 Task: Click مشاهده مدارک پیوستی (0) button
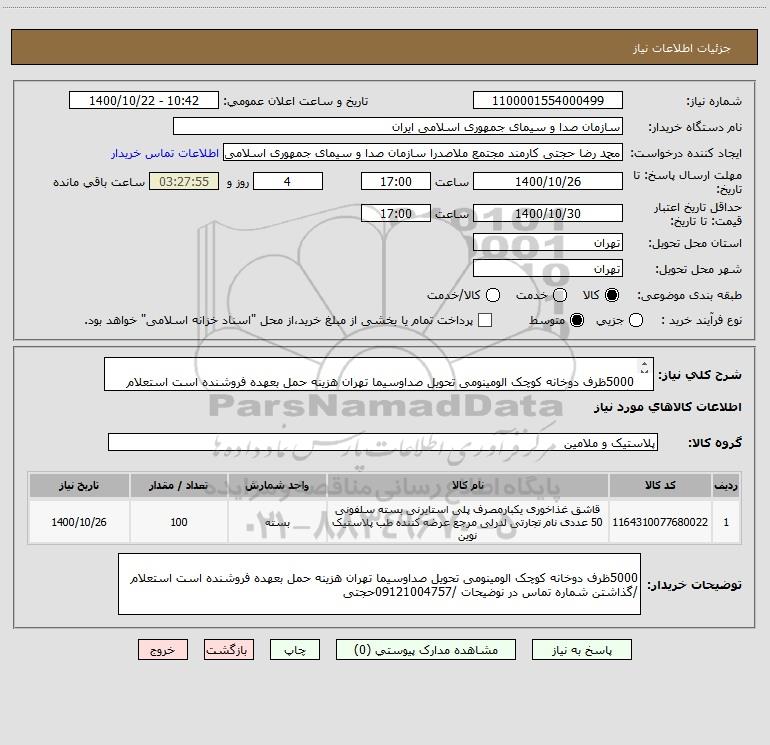pos(426,650)
